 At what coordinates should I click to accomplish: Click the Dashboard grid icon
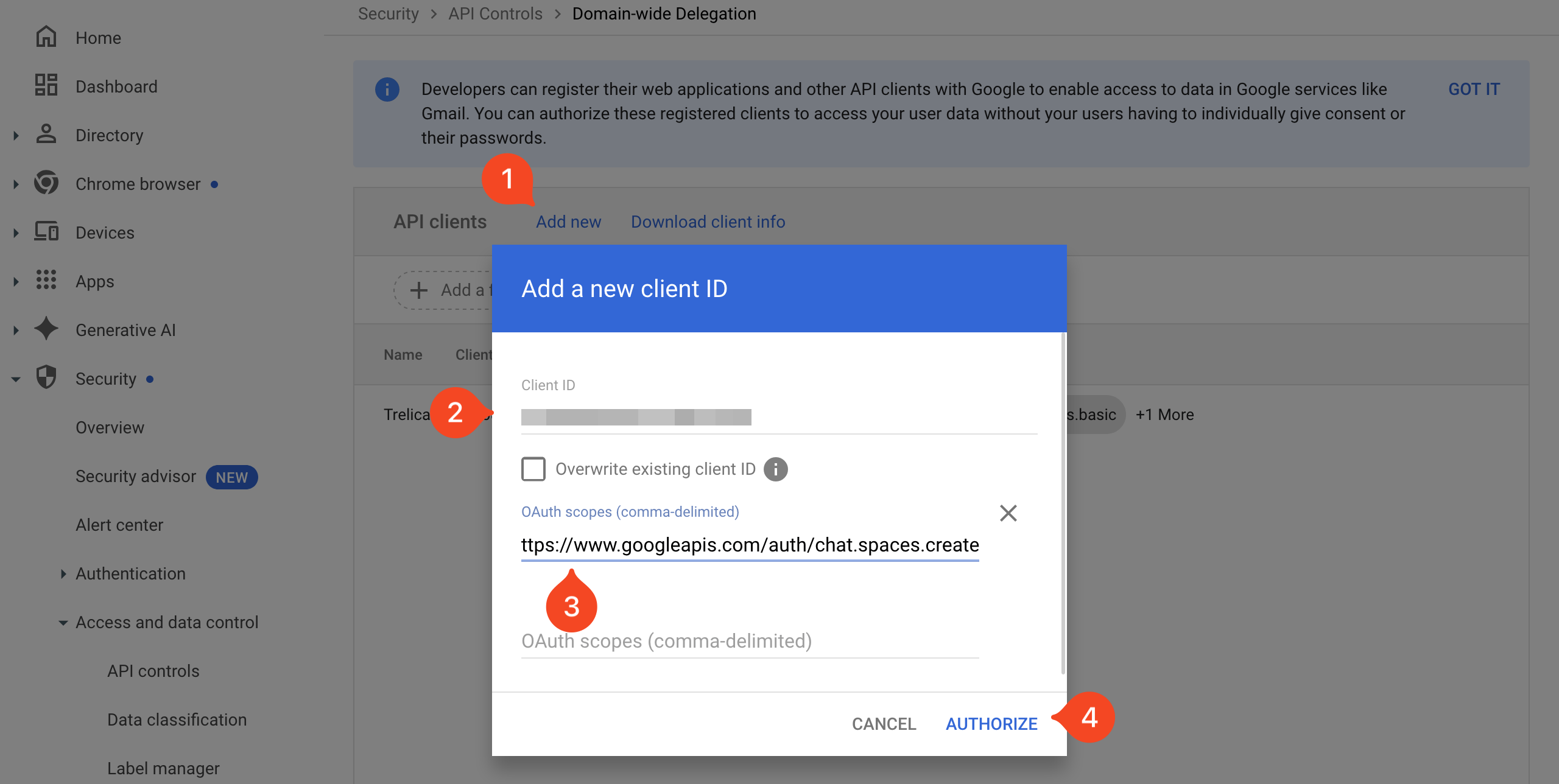point(46,85)
